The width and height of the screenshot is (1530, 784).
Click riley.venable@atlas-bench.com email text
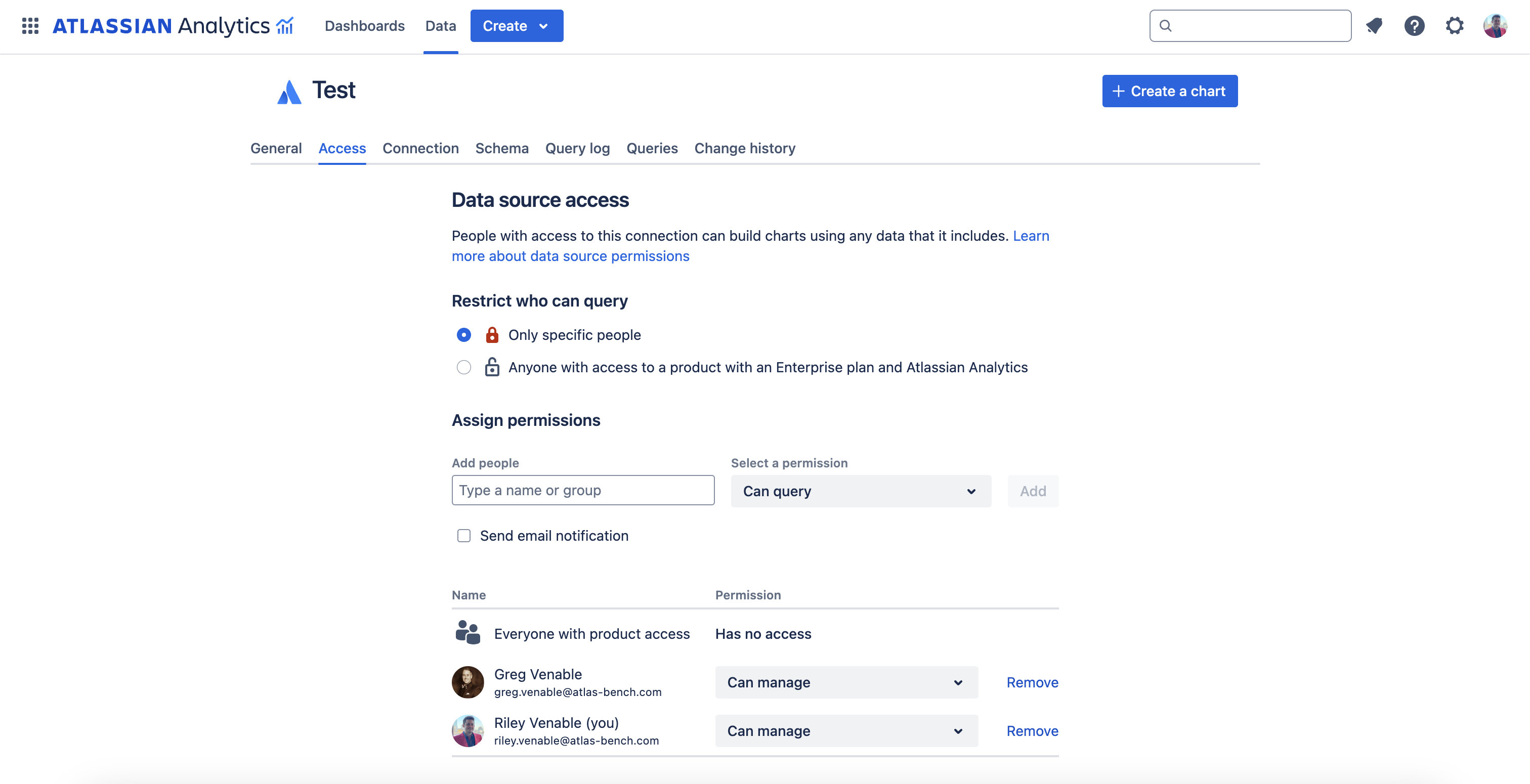point(576,741)
